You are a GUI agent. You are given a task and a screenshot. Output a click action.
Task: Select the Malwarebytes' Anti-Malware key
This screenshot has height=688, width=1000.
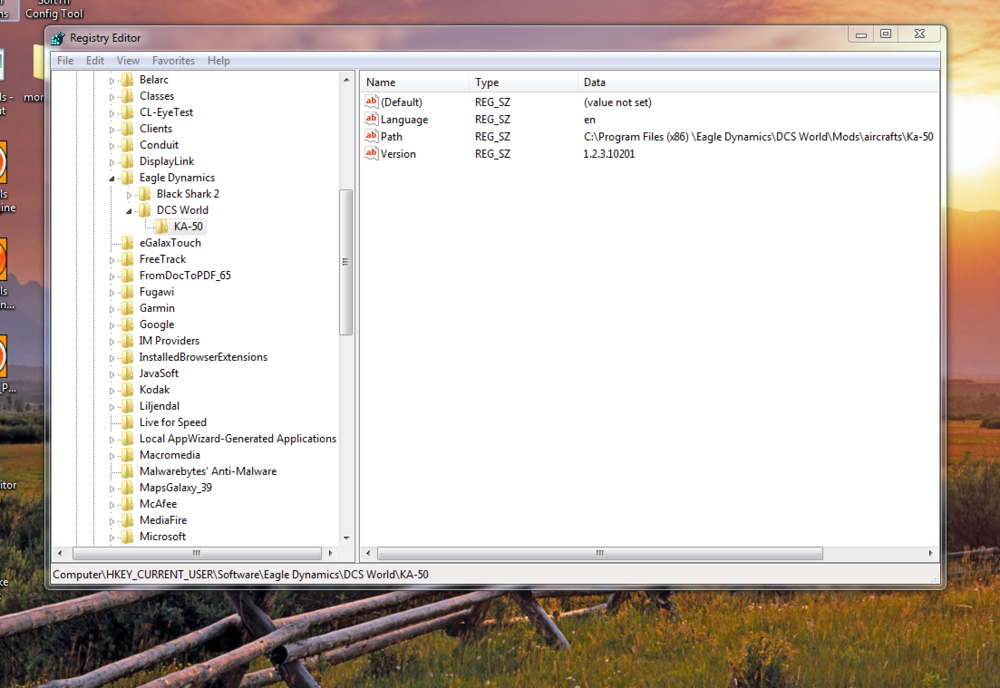pos(208,472)
